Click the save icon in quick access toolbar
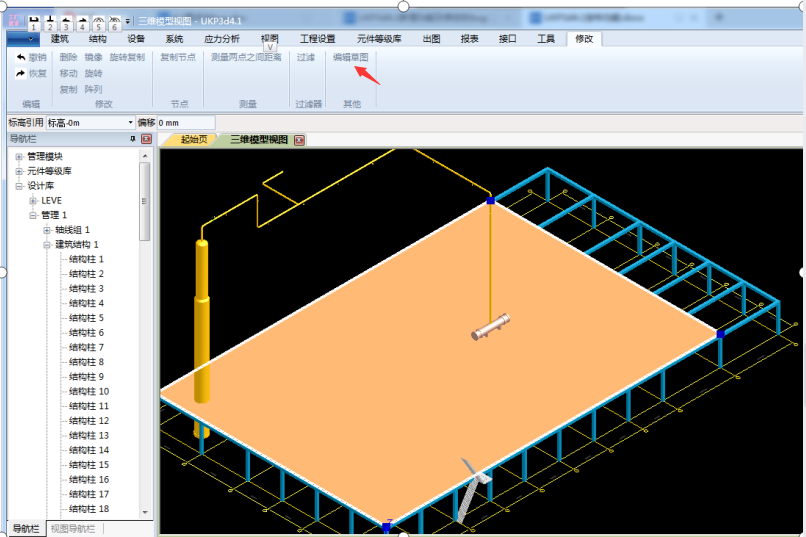The image size is (806, 537). pos(33,21)
